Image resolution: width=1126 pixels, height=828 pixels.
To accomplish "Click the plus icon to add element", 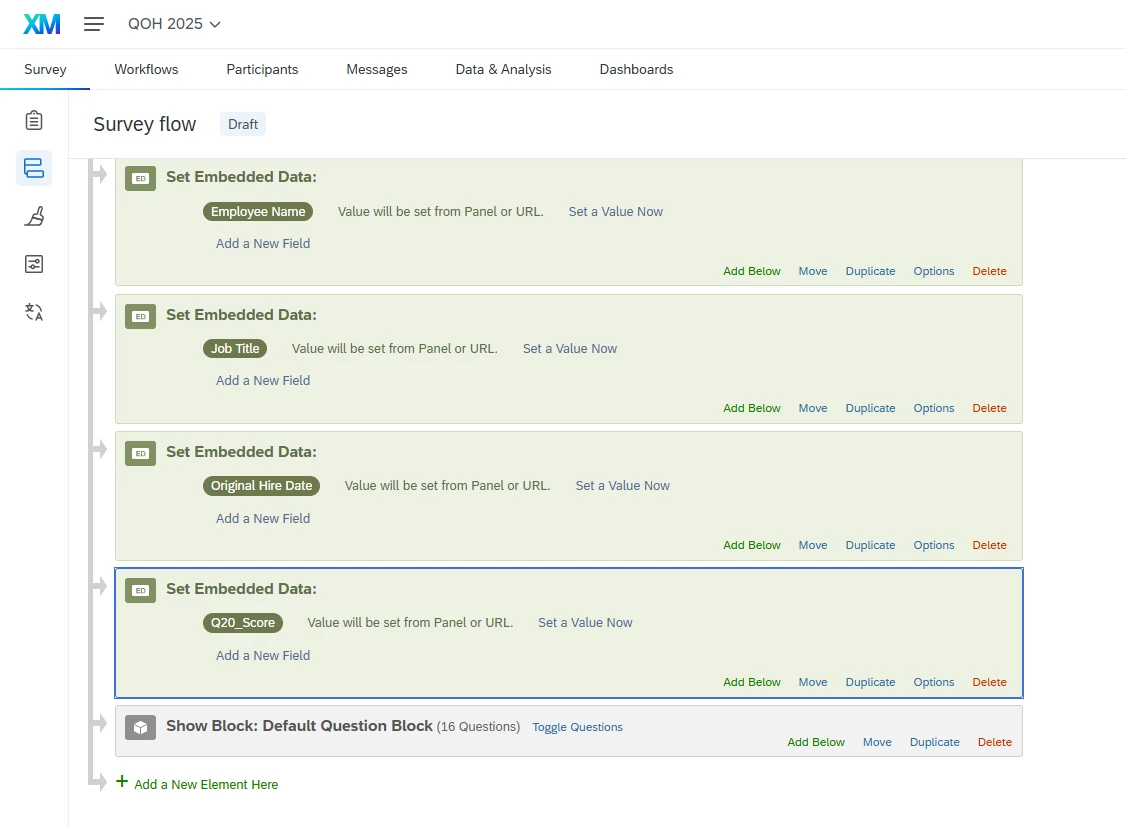I will 122,781.
